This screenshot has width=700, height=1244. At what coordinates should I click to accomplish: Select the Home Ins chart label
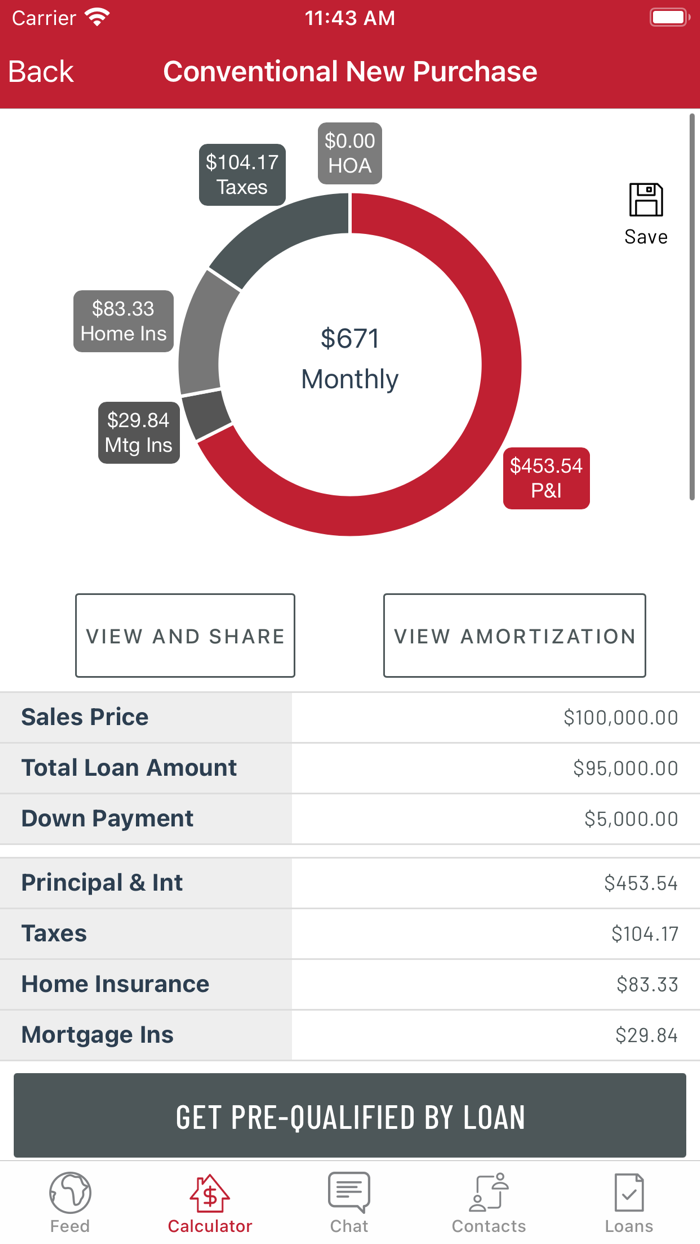point(122,321)
